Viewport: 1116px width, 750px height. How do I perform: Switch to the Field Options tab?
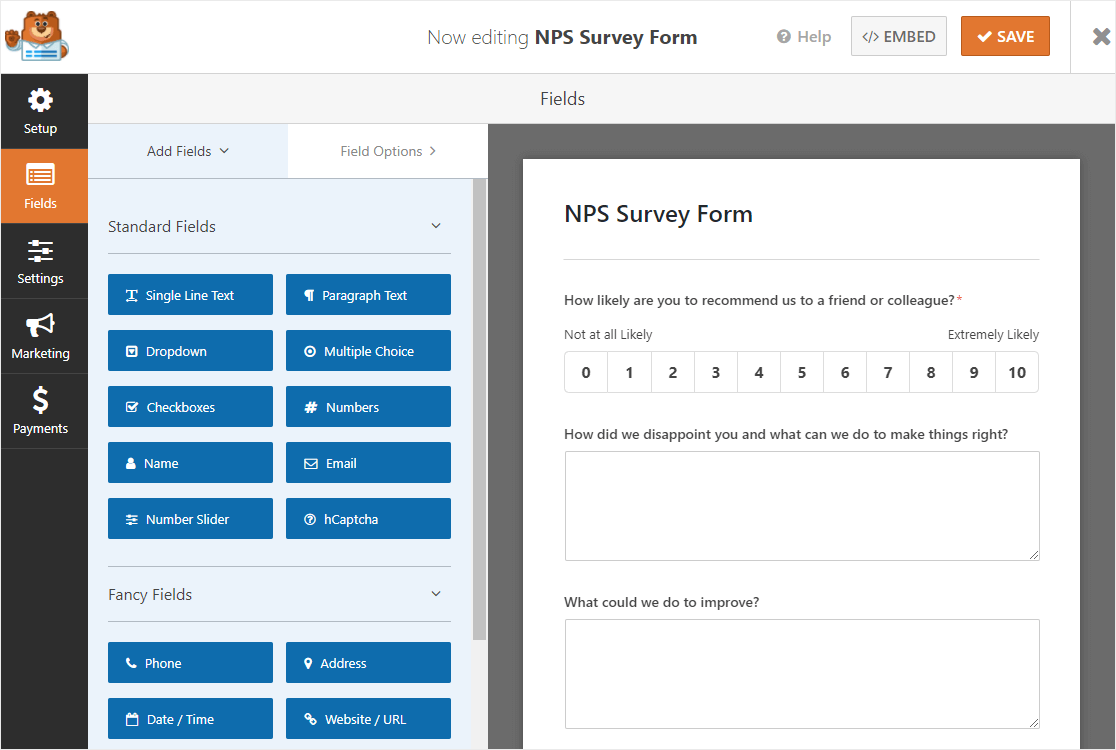click(x=388, y=151)
